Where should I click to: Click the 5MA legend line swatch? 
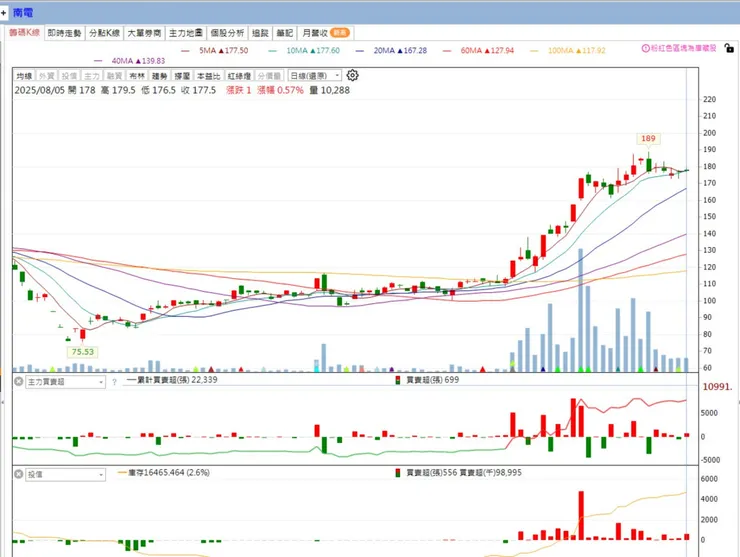coord(185,51)
